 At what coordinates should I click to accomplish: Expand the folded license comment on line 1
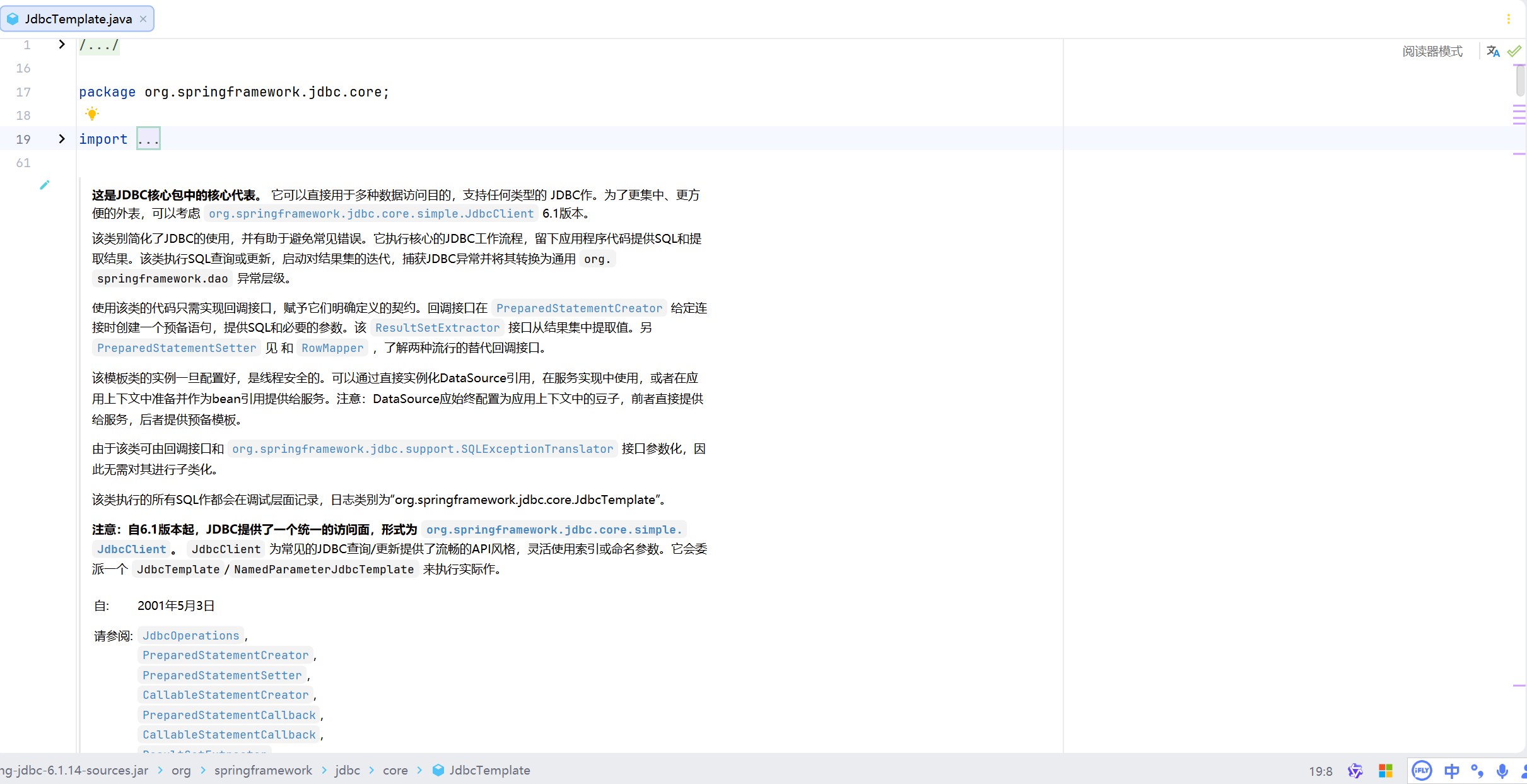tap(61, 44)
